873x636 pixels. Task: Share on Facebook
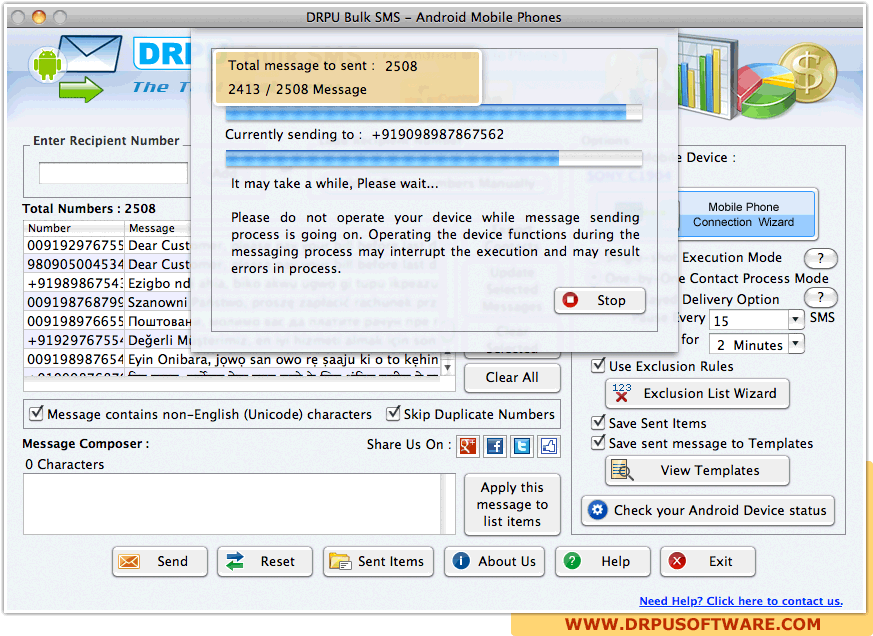click(x=494, y=446)
